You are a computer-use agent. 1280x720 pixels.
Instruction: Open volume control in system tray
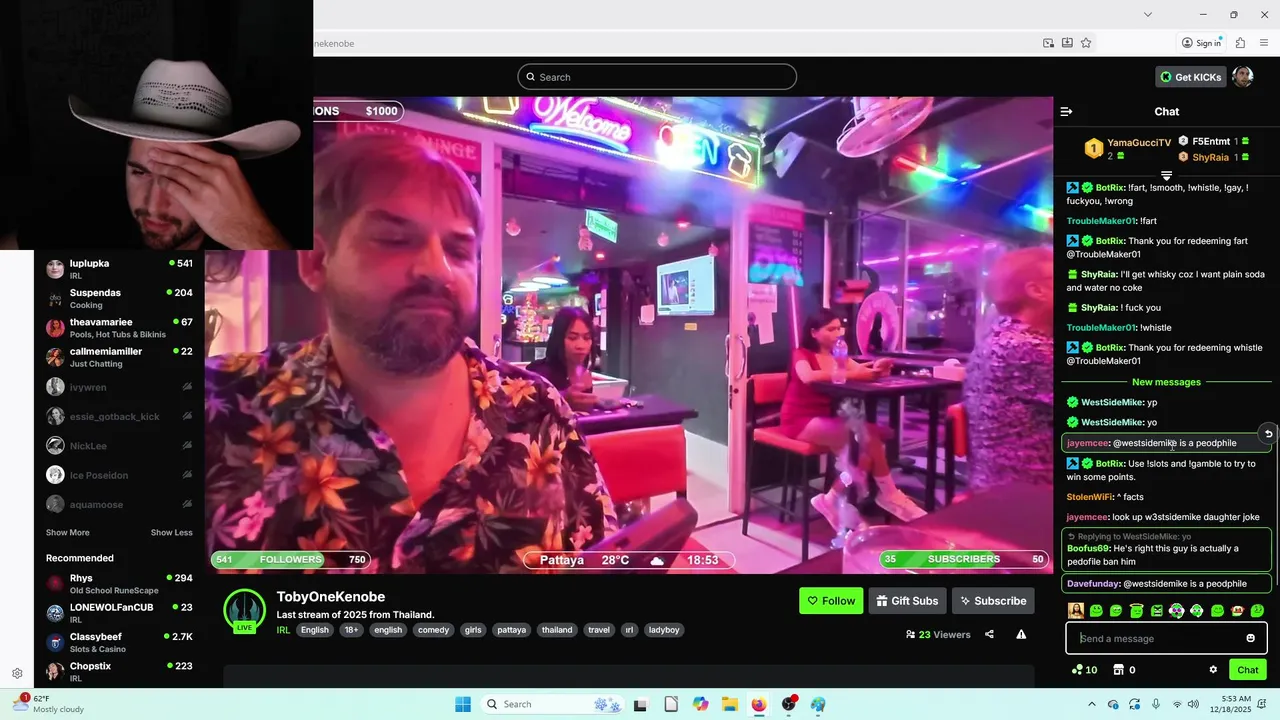coord(1194,704)
